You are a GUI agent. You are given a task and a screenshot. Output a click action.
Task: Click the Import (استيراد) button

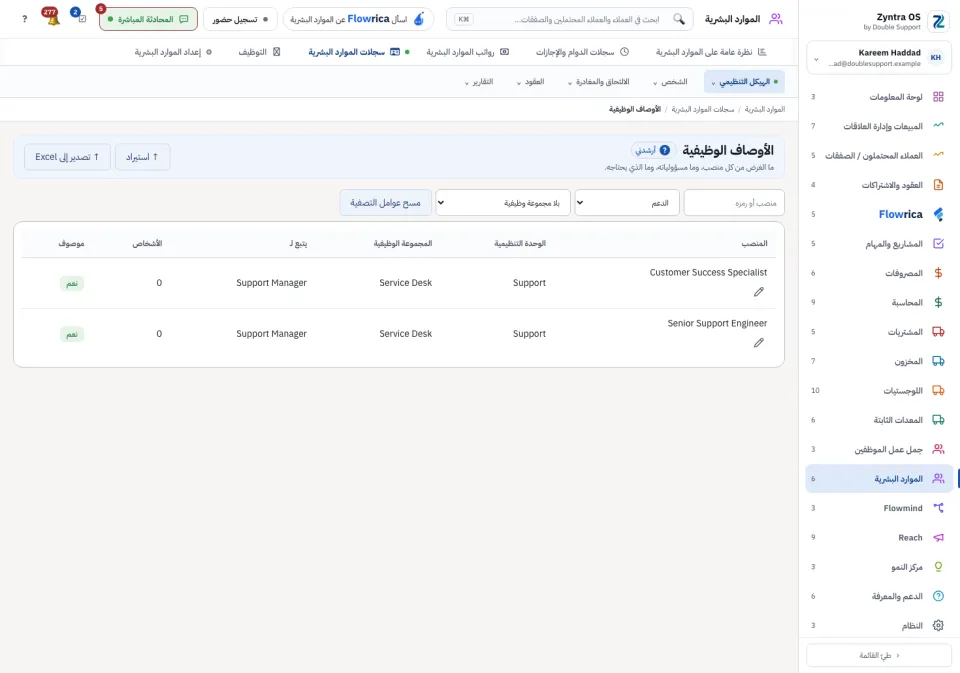coord(142,157)
